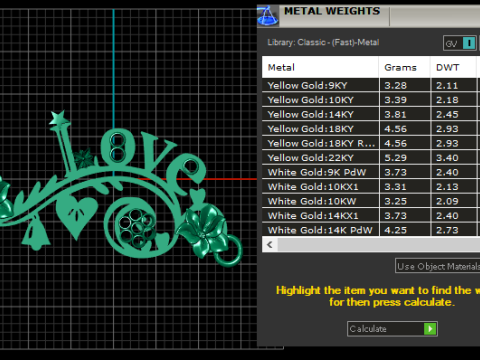This screenshot has height=360, width=480.
Task: Click the 3.28 grams value
Action: [396, 86]
